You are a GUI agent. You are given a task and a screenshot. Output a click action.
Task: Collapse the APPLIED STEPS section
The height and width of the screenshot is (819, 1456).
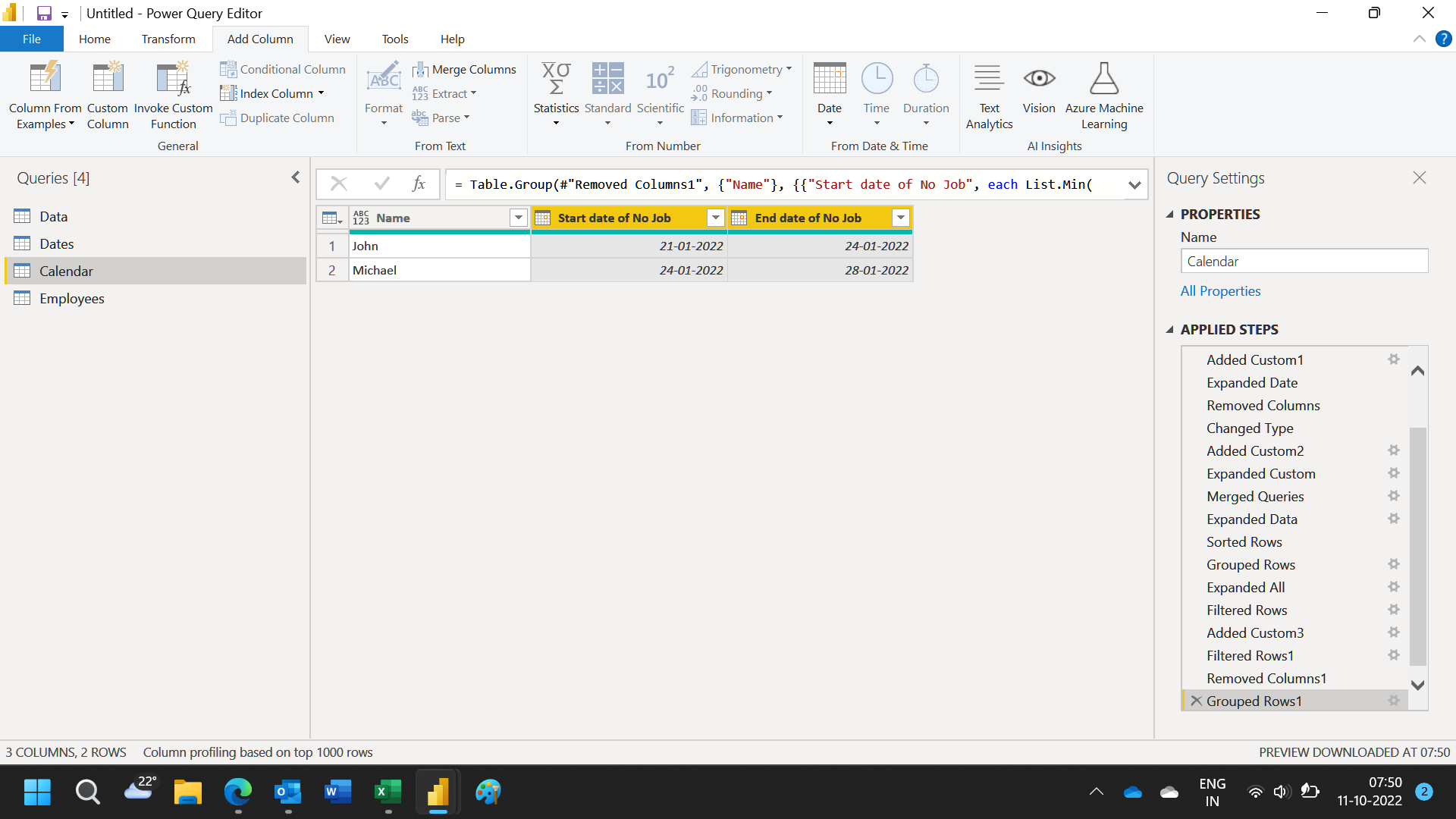pyautogui.click(x=1169, y=330)
